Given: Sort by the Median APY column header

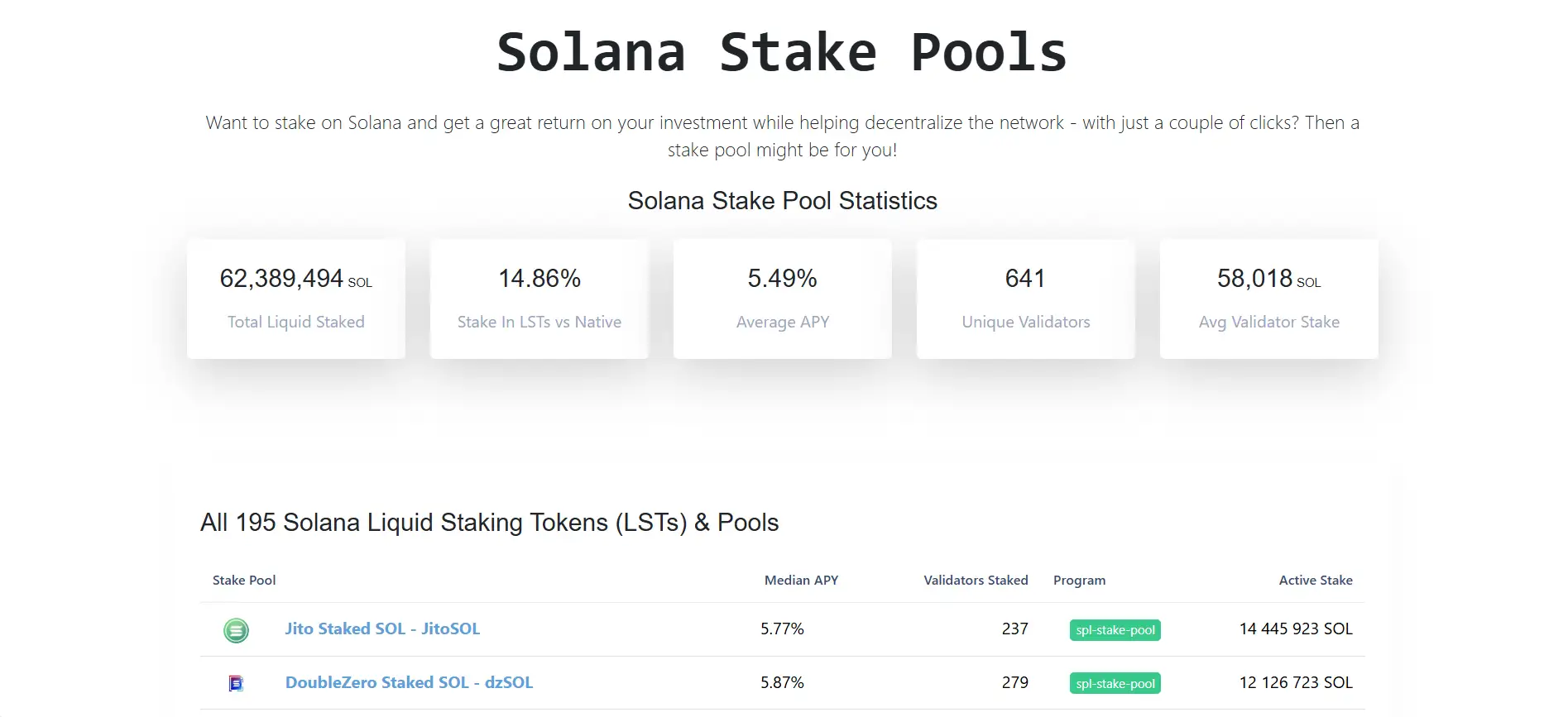Looking at the screenshot, I should tap(801, 581).
